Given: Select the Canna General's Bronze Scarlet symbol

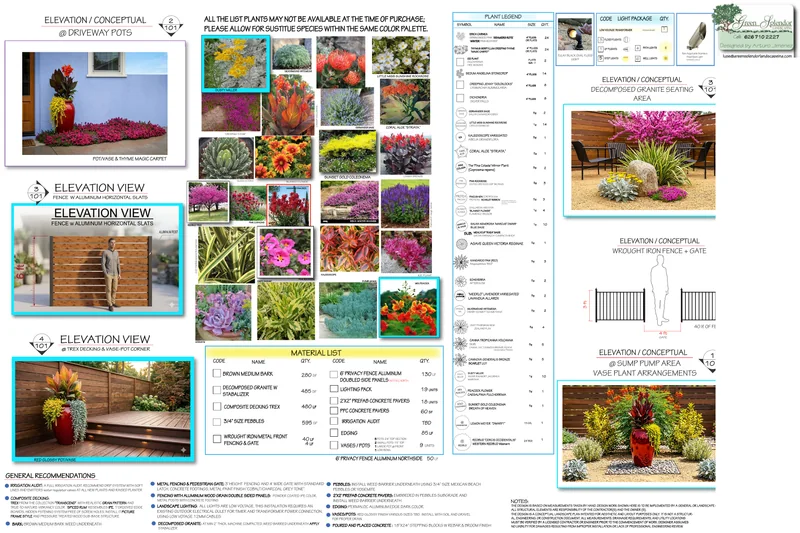Looking at the screenshot, I should click(x=461, y=360).
